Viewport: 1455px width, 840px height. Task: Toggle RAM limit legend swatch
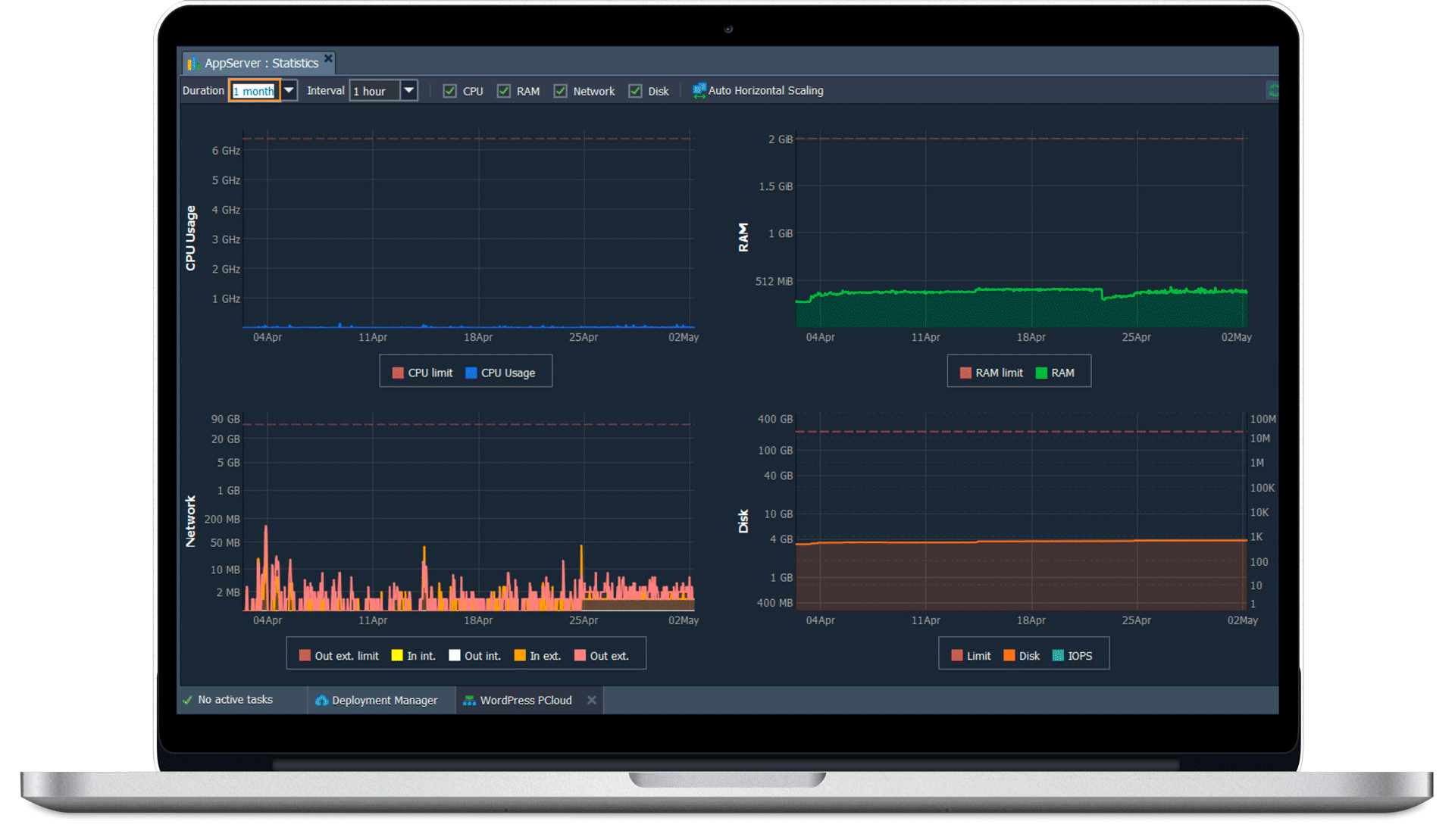(x=965, y=373)
